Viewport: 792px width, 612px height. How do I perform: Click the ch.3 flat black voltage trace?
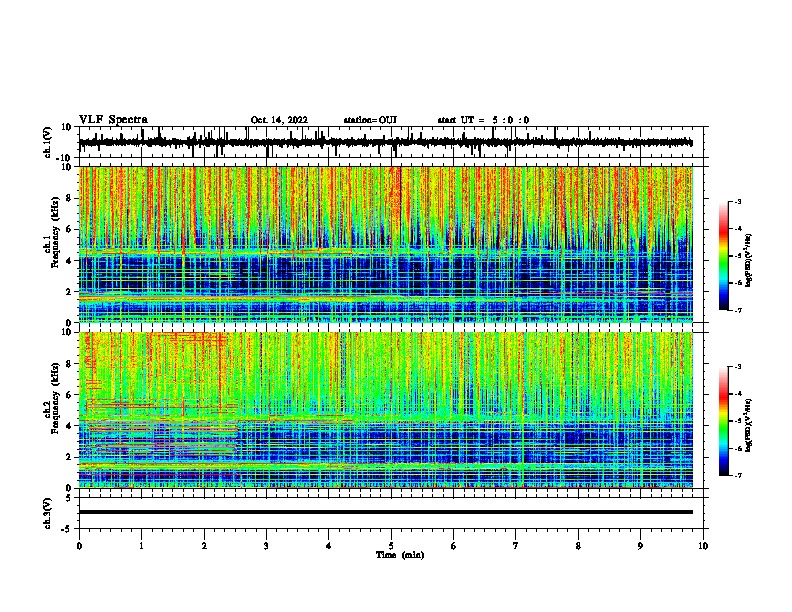point(385,512)
